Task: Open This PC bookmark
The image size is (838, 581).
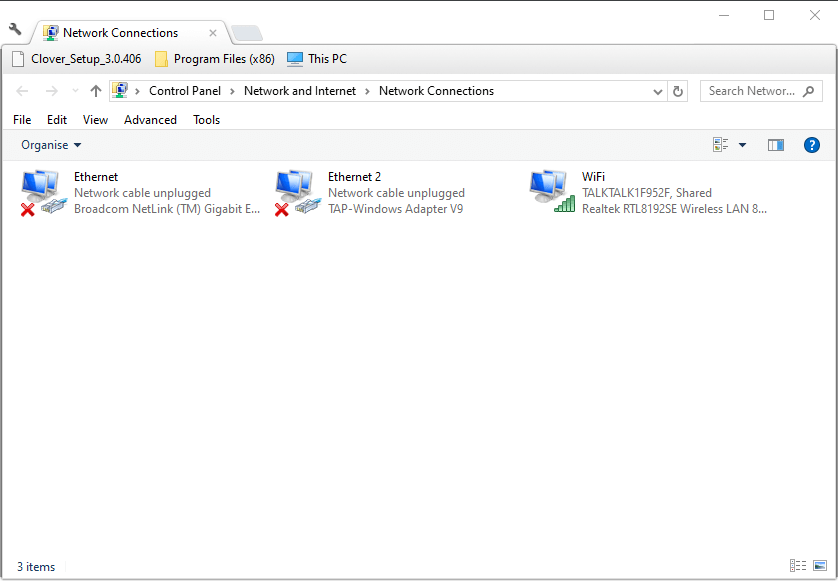Action: pos(317,59)
